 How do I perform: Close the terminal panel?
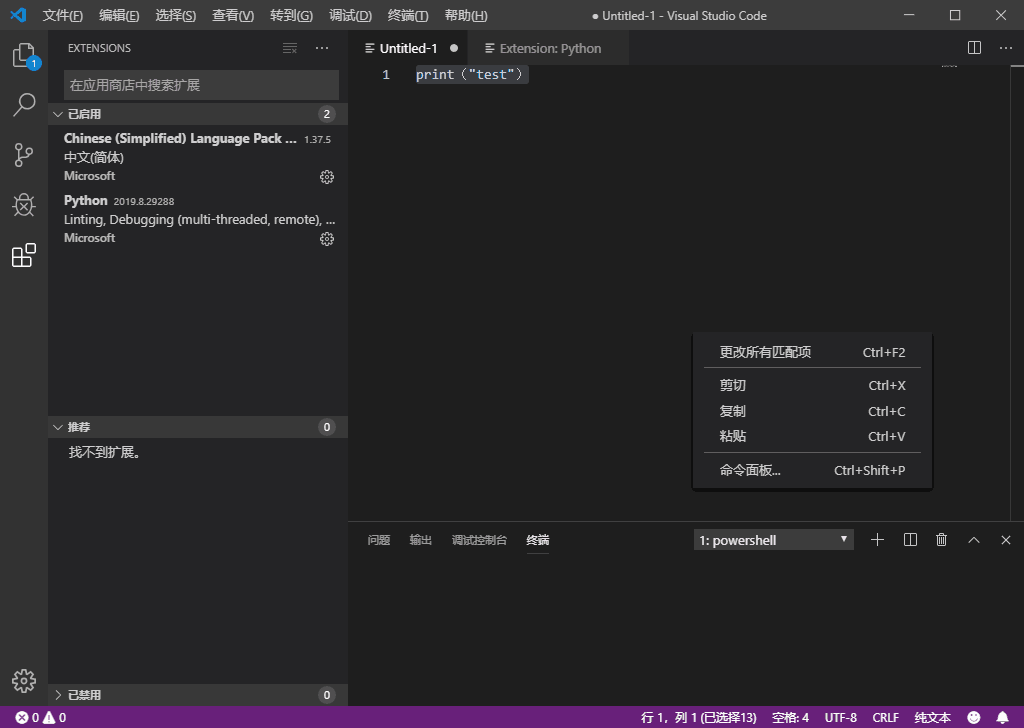pos(1006,540)
